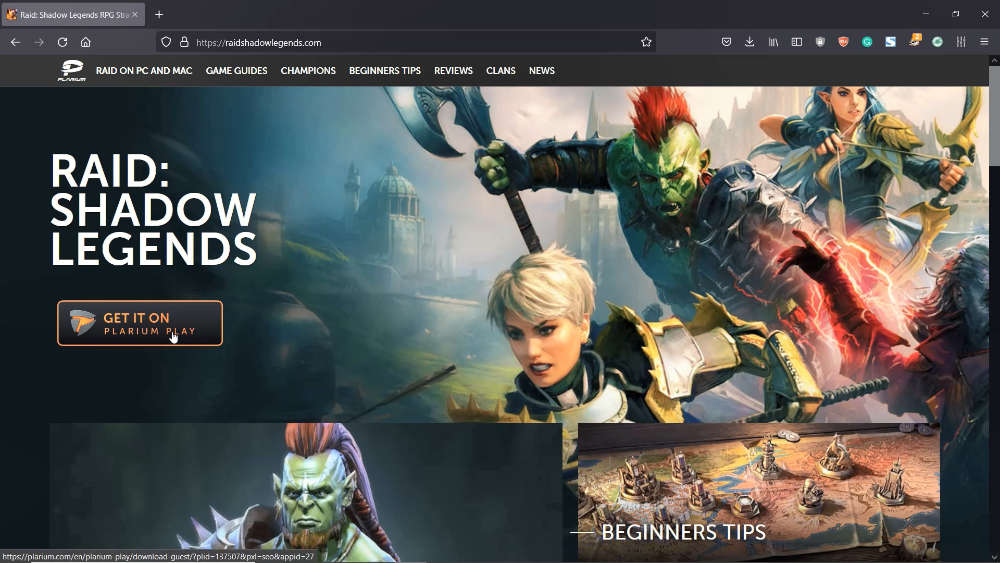Click the GET IT ON PLARIUM PLAY button

140,323
